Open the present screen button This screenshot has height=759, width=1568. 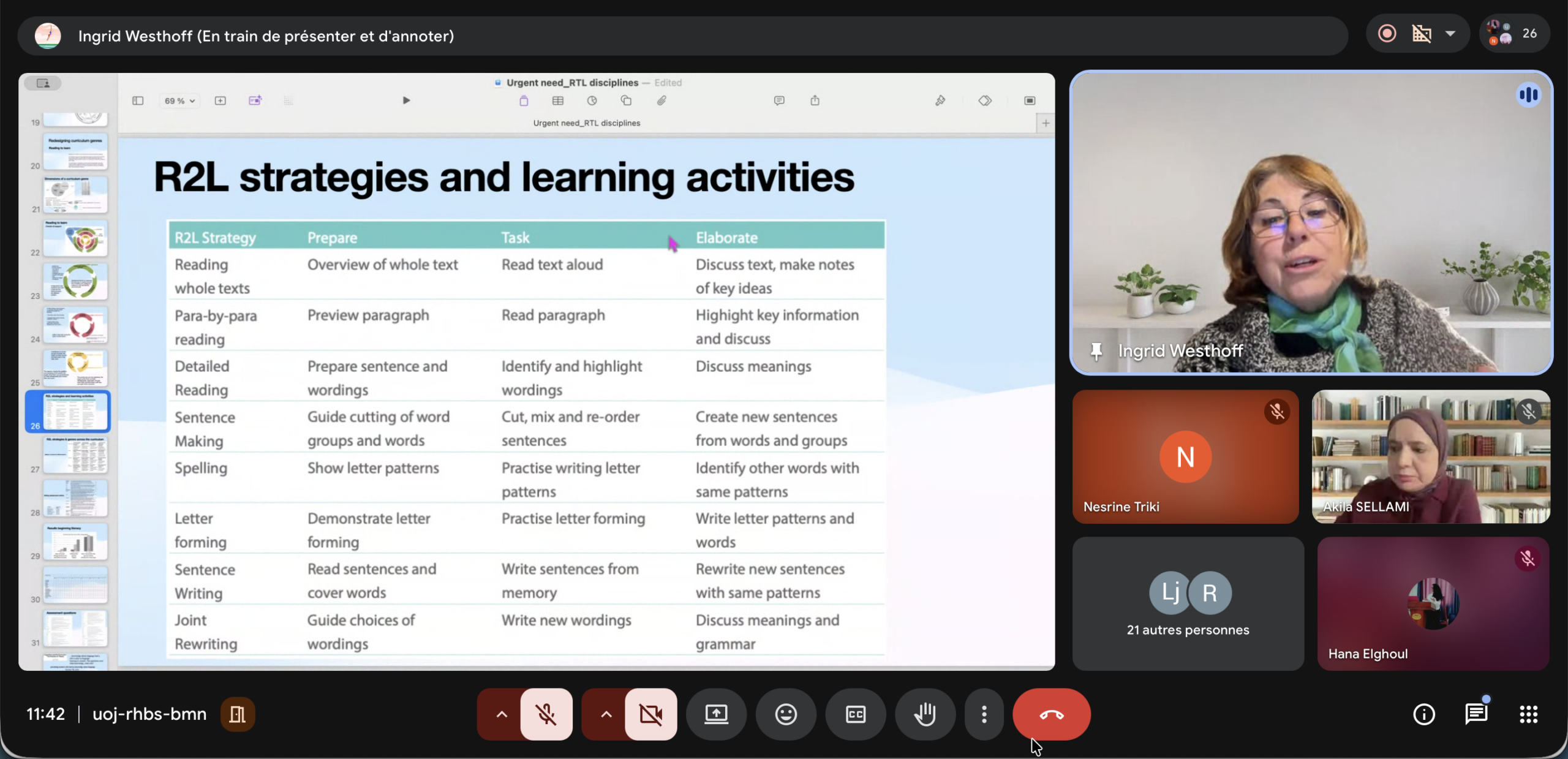click(716, 714)
